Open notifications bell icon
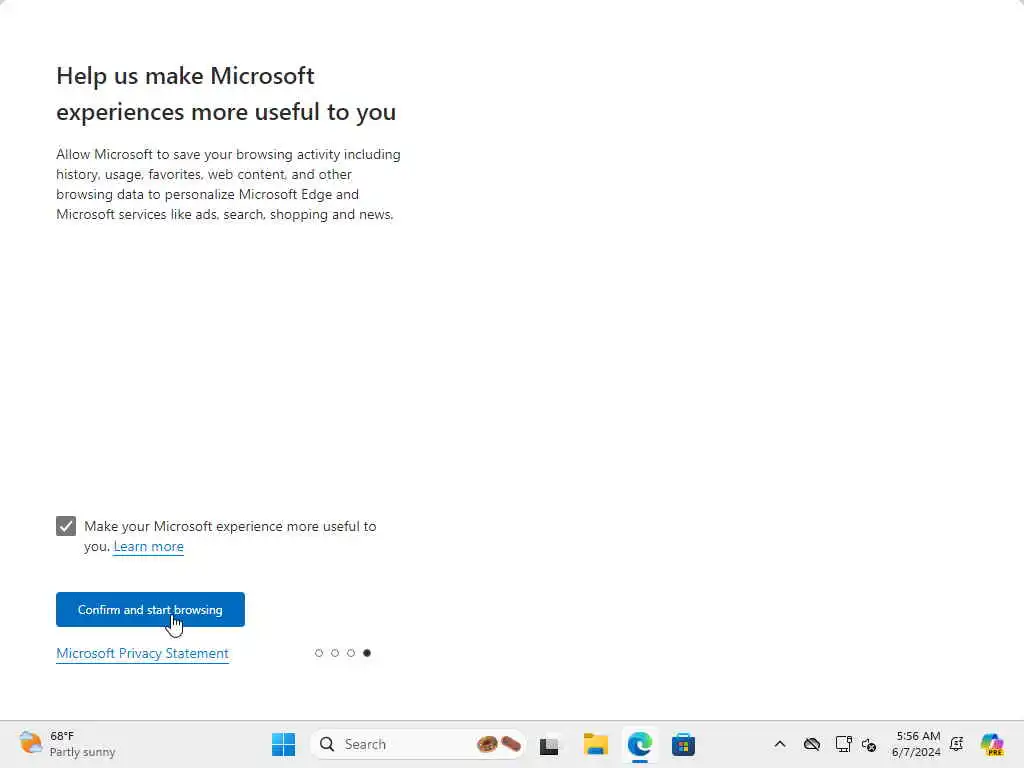 (957, 744)
